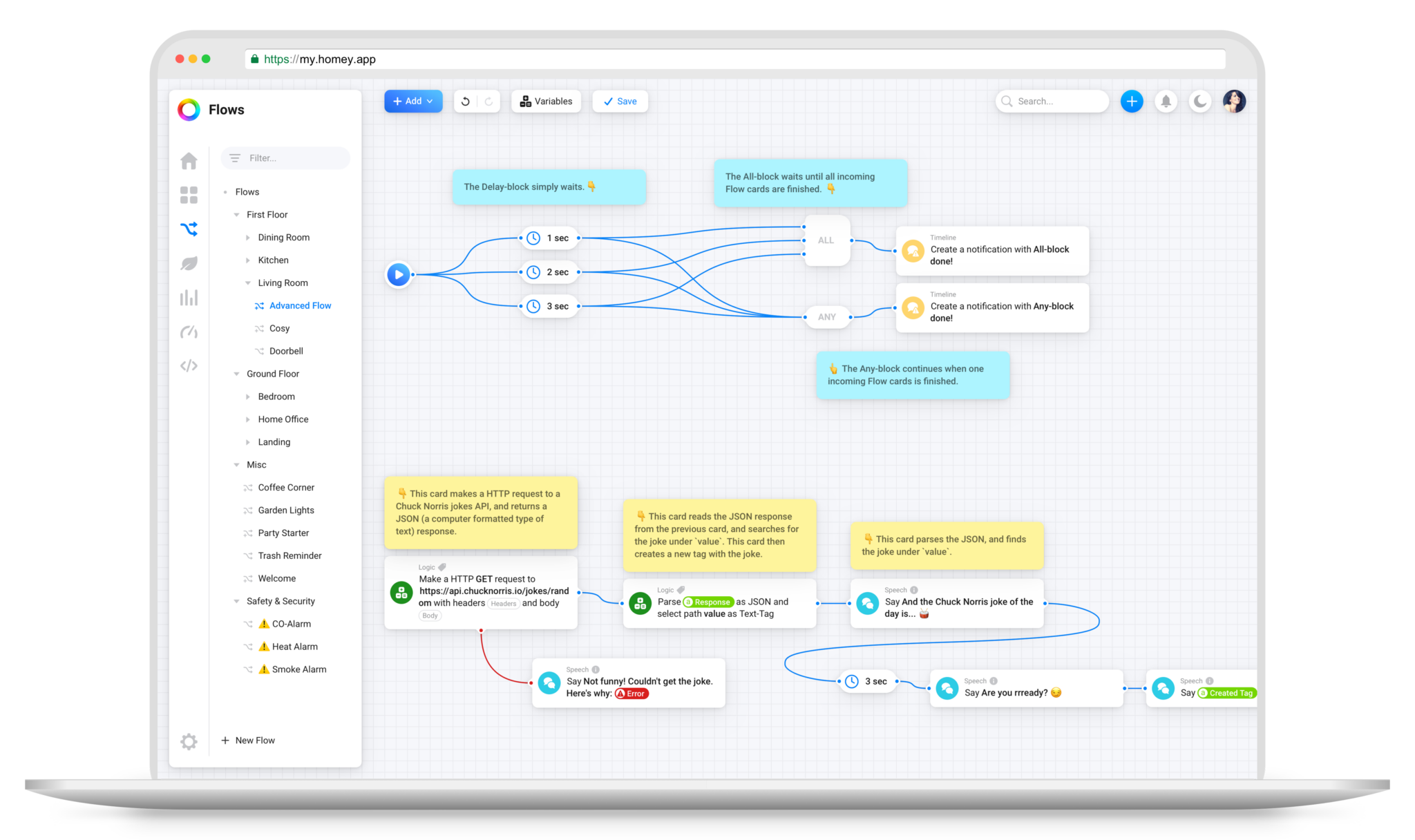
Task: Open the settings gear in sidebar
Action: pos(189,741)
